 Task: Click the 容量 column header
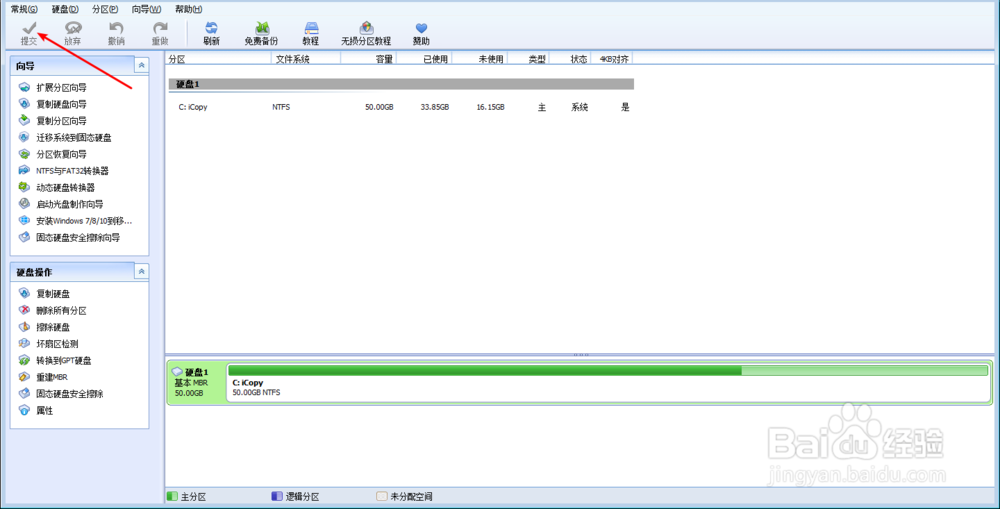[369, 59]
